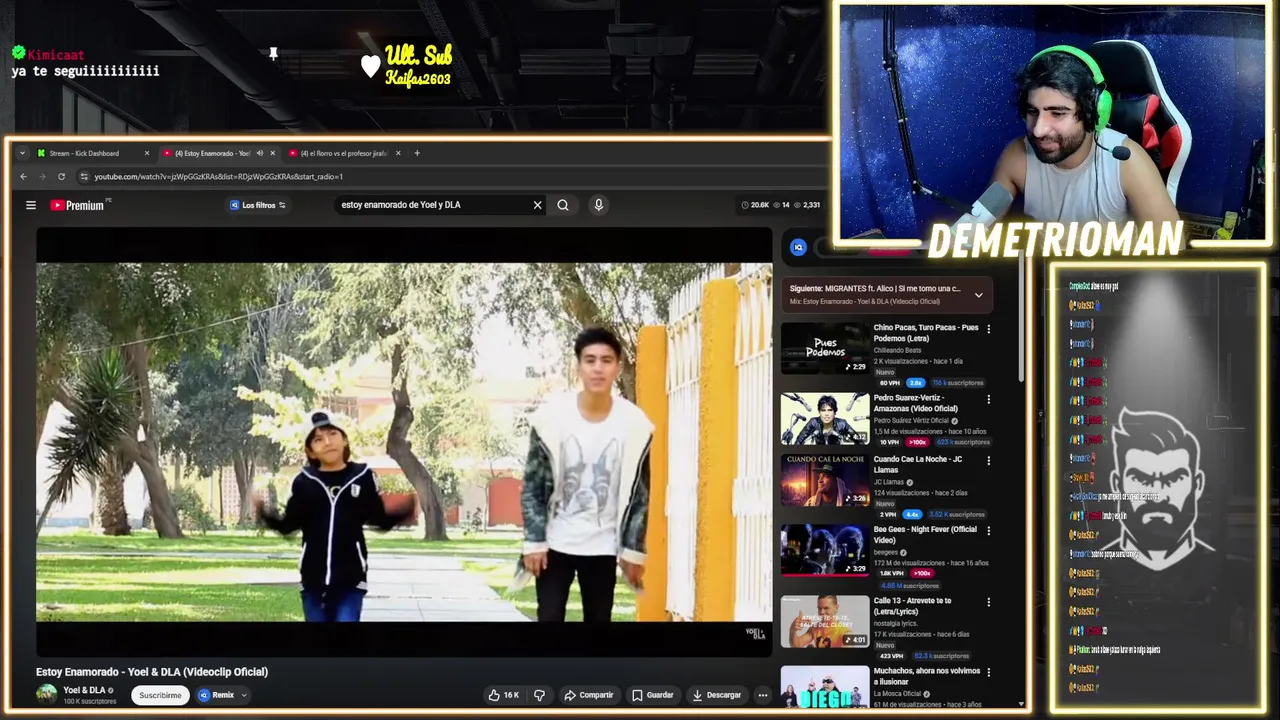
Task: Open Calle 13 Atrevete te te thumbnail
Action: [825, 621]
